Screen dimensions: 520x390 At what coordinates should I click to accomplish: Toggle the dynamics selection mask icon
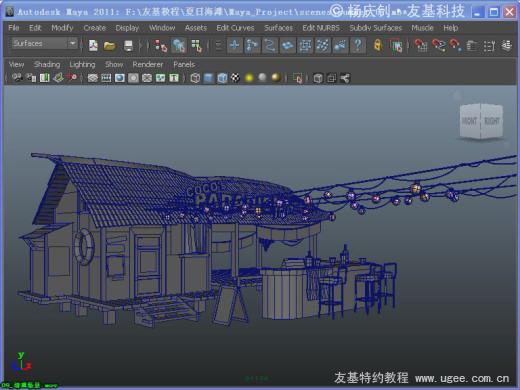[x=323, y=45]
